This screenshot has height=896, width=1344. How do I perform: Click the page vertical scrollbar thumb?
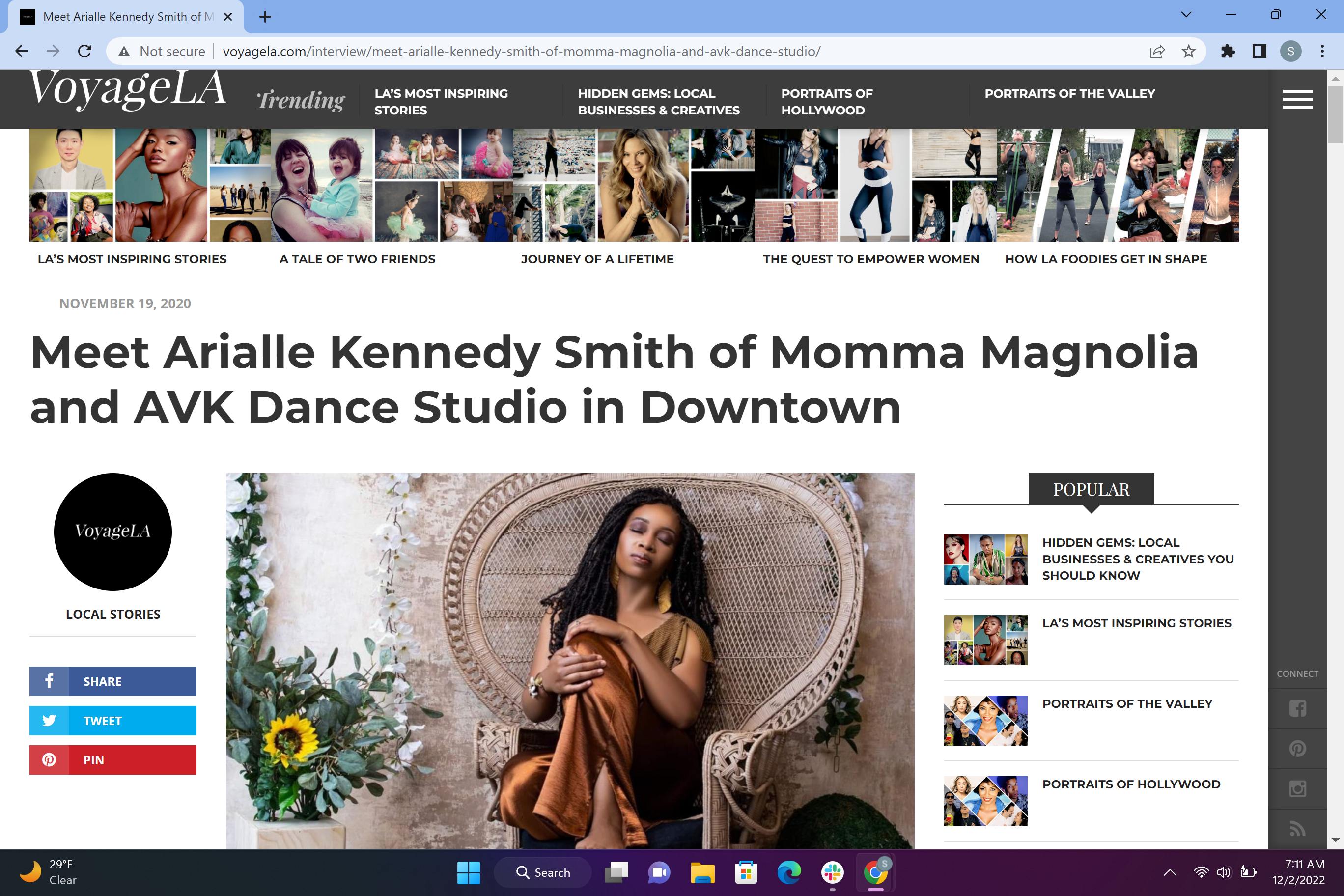click(1335, 114)
